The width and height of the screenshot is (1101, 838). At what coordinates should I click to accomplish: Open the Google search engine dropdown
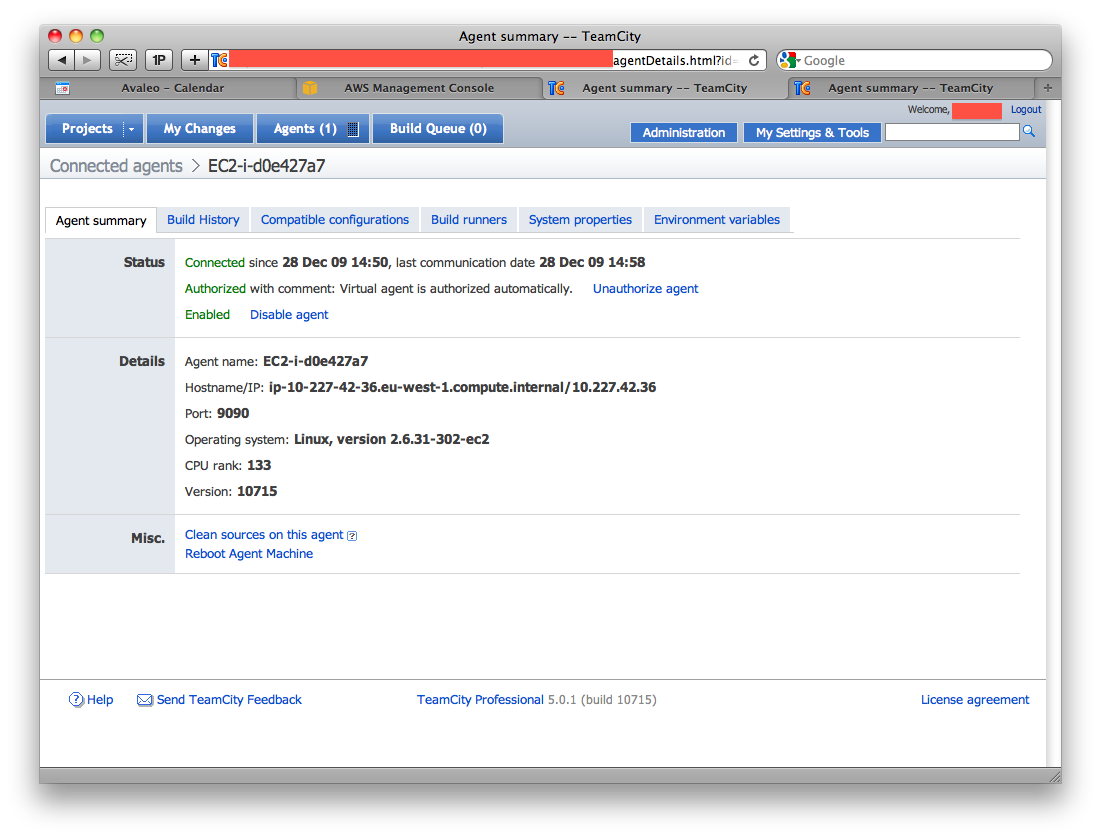pos(790,60)
